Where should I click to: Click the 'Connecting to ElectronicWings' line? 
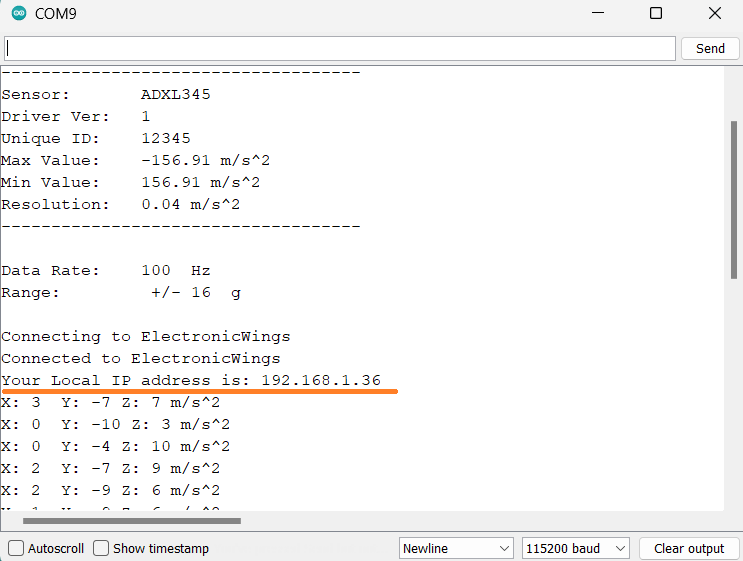[146, 336]
